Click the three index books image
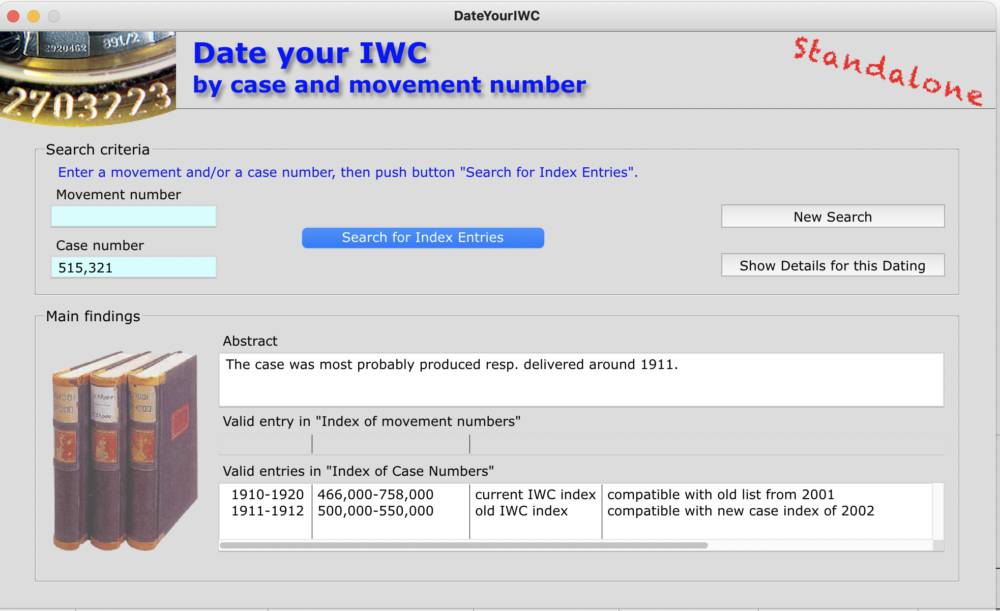Image resolution: width=1000 pixels, height=611 pixels. click(x=125, y=450)
